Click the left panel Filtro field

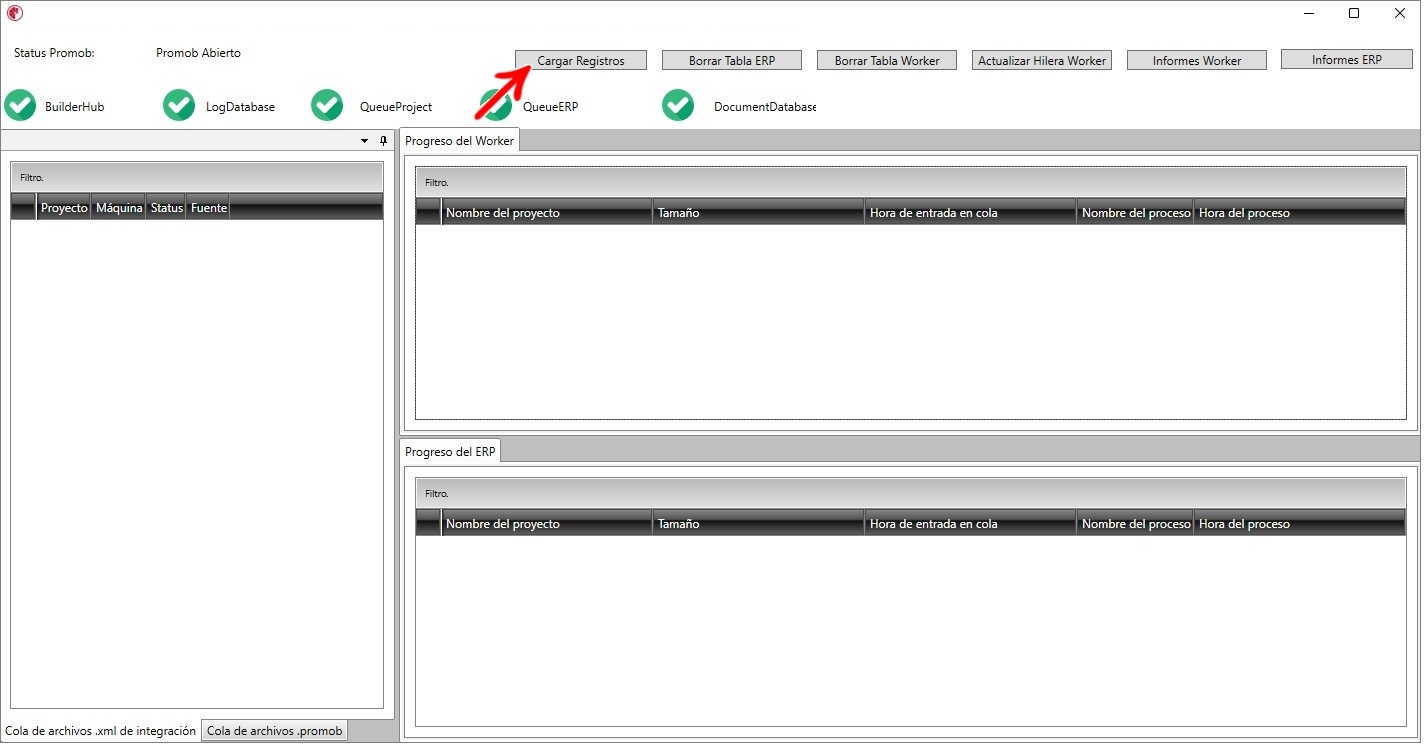coord(197,177)
